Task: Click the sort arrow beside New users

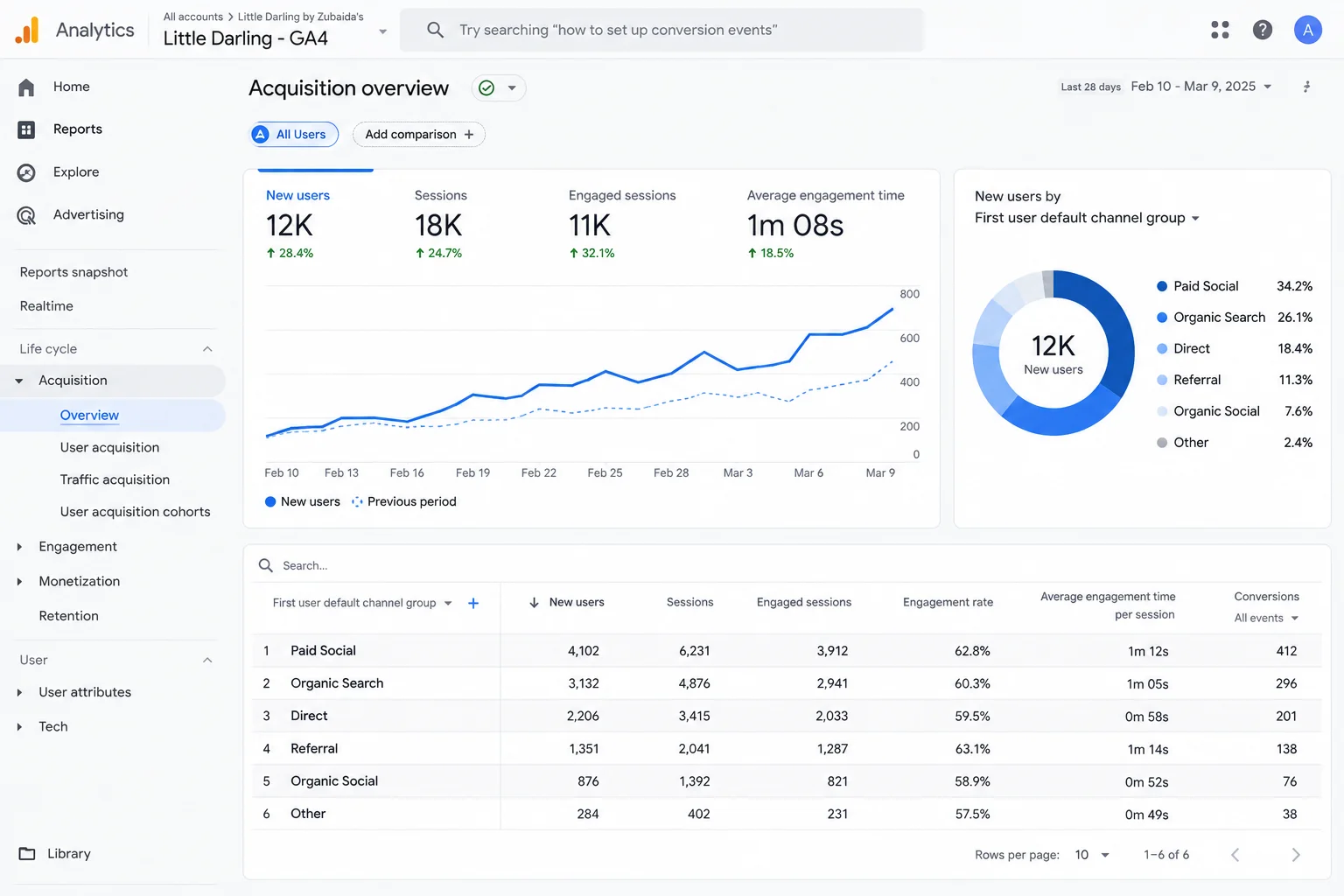Action: pos(534,603)
